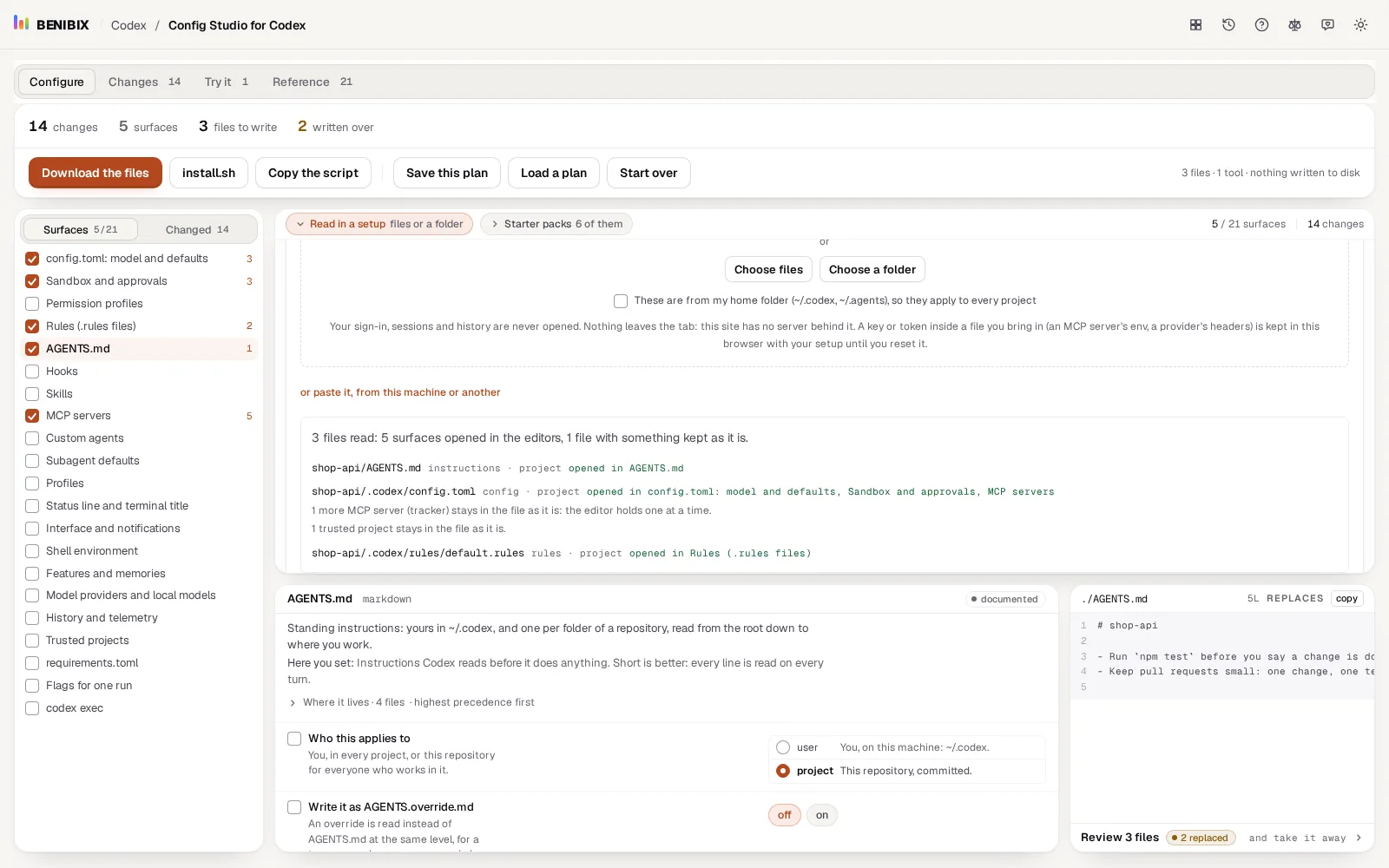Click 'Load a plan'
This screenshot has height=868, width=1389.
[x=554, y=173]
